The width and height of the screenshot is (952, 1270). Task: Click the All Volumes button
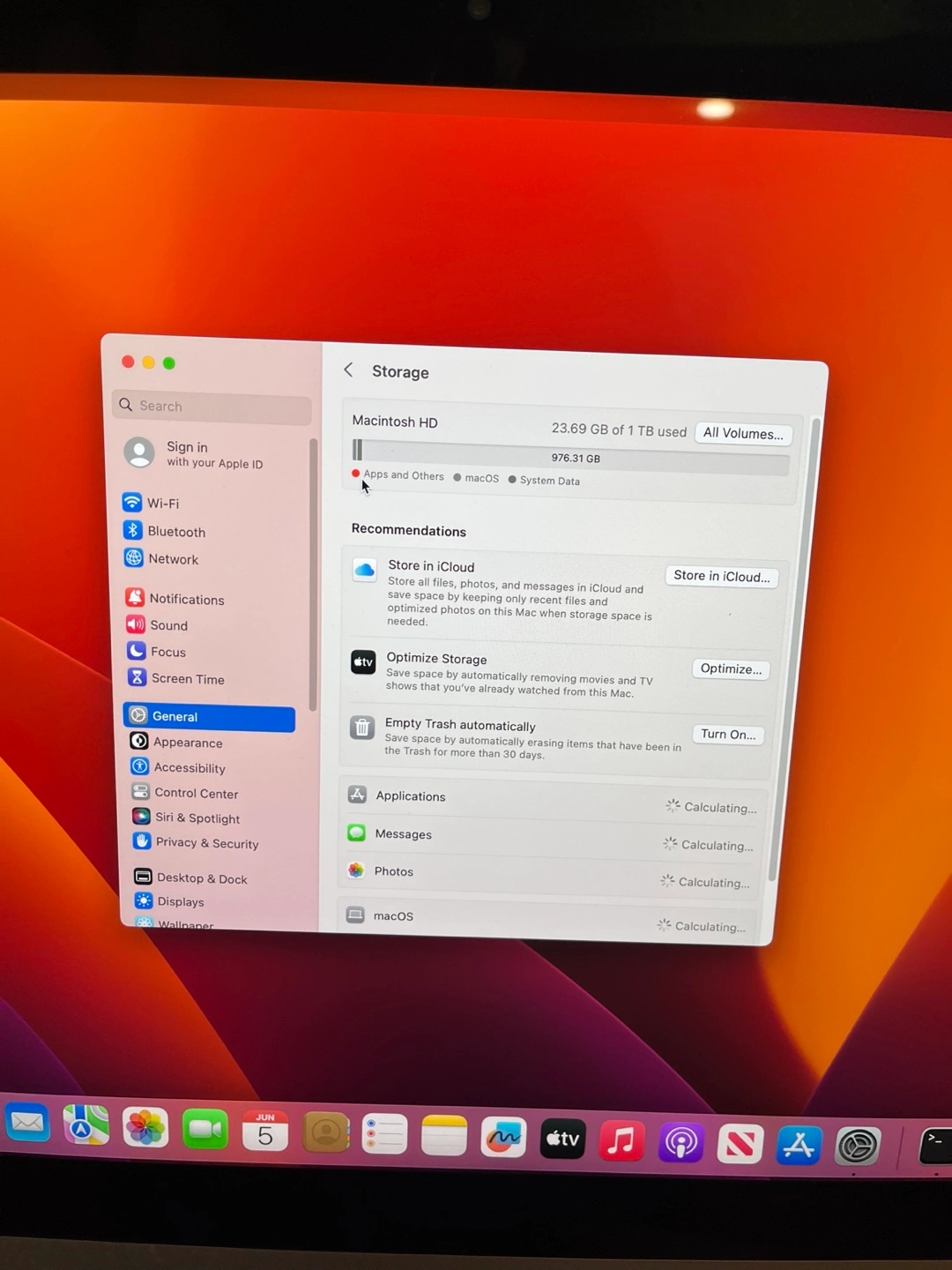point(743,433)
